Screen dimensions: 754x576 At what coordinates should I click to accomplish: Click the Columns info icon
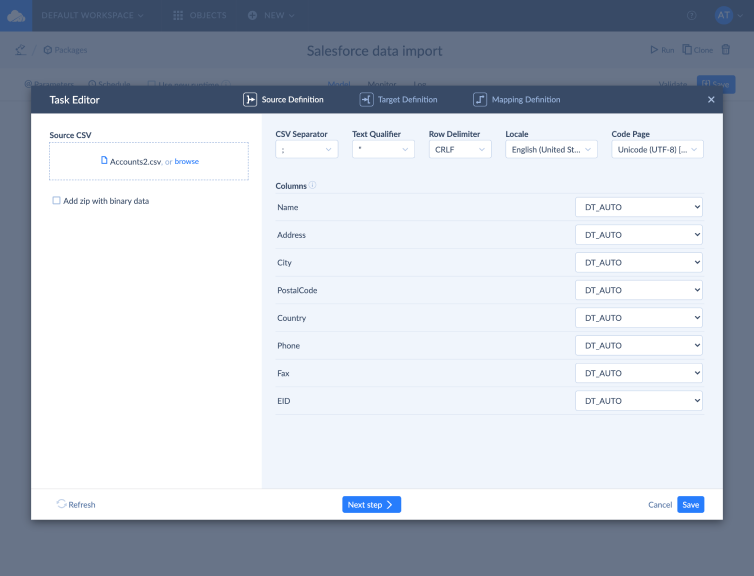pos(313,185)
